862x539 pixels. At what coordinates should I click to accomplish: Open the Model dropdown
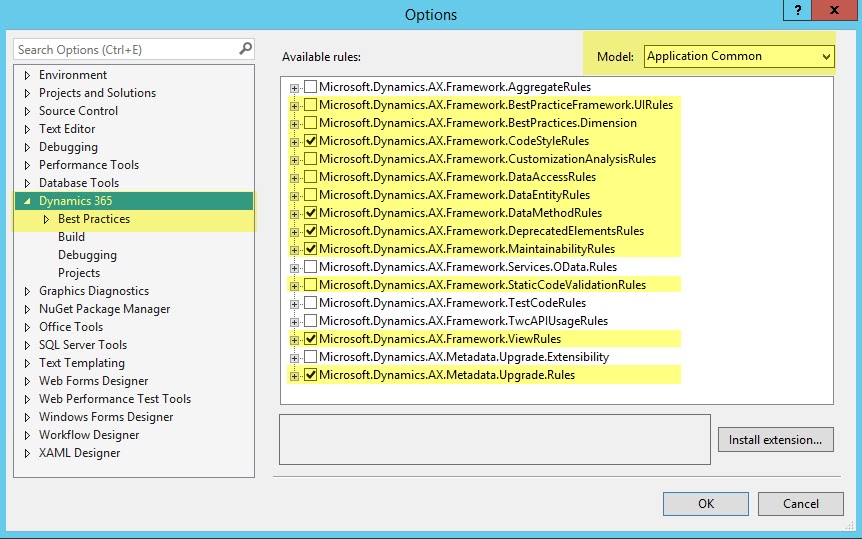coord(738,56)
